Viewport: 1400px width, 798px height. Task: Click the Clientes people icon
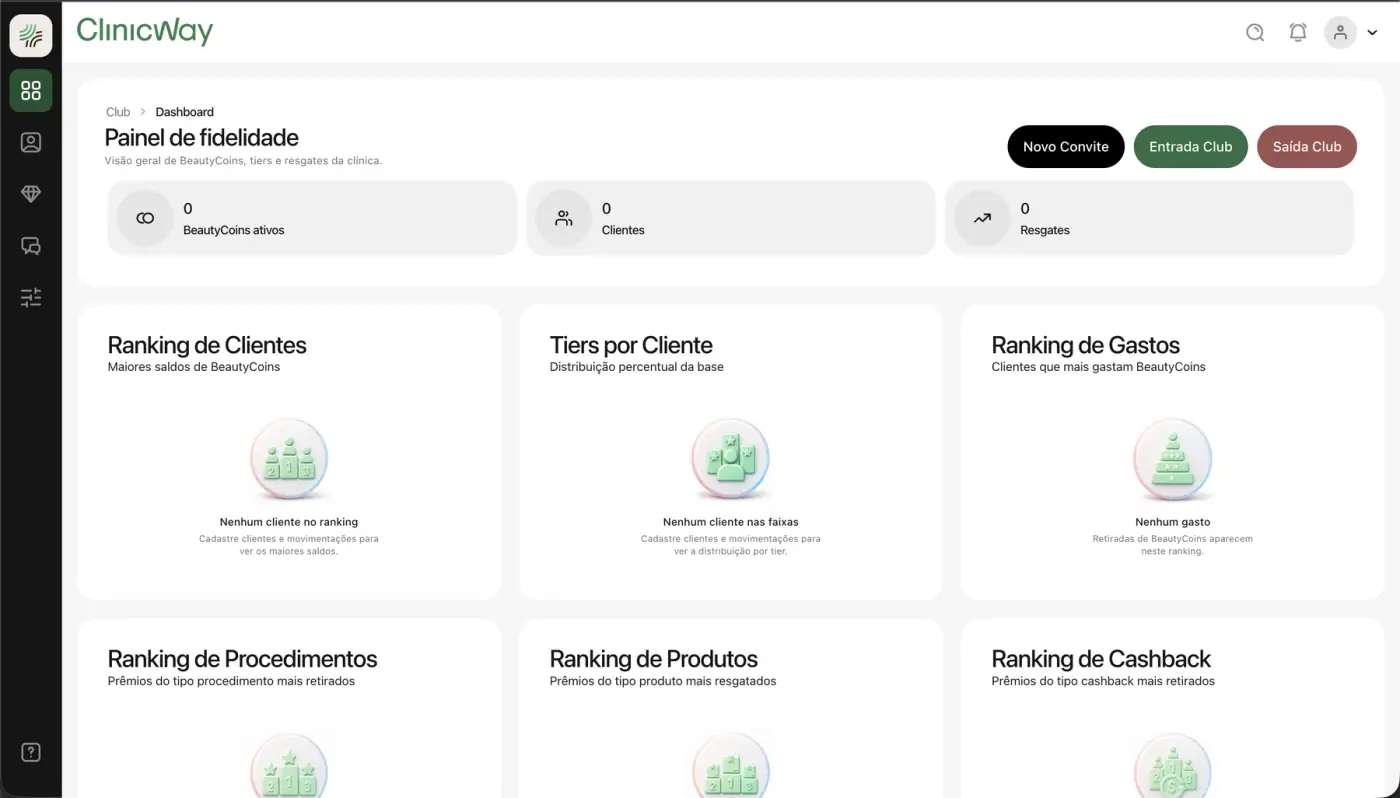(564, 218)
